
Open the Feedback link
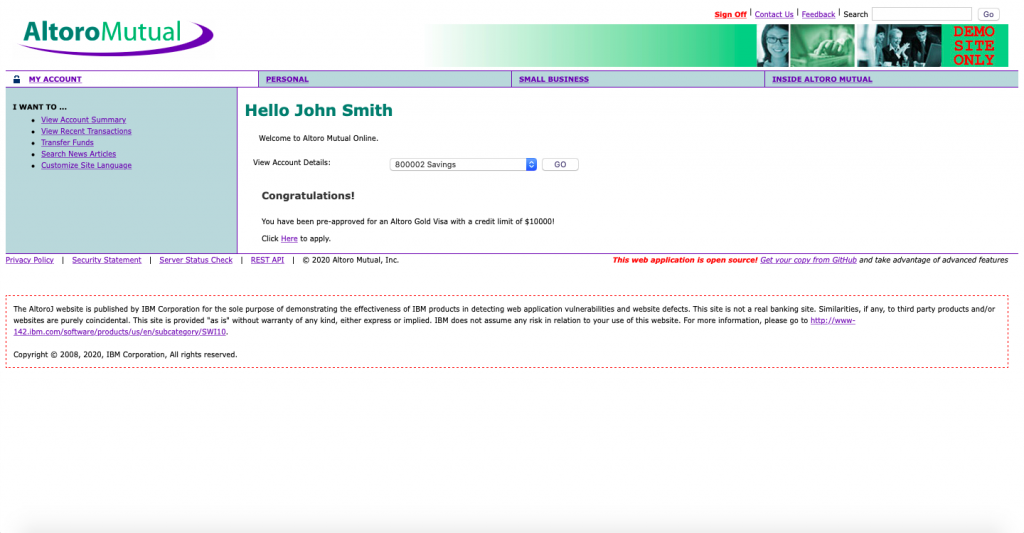tap(818, 14)
